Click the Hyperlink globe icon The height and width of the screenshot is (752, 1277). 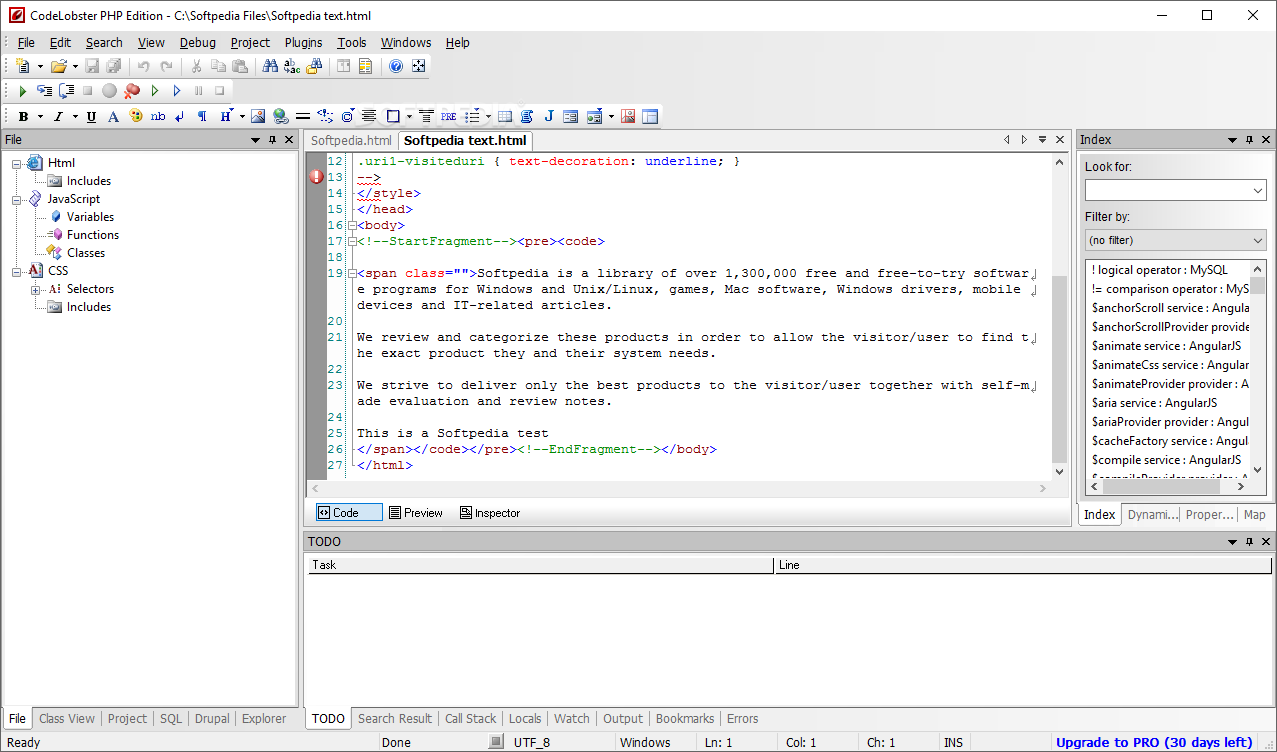tap(281, 116)
